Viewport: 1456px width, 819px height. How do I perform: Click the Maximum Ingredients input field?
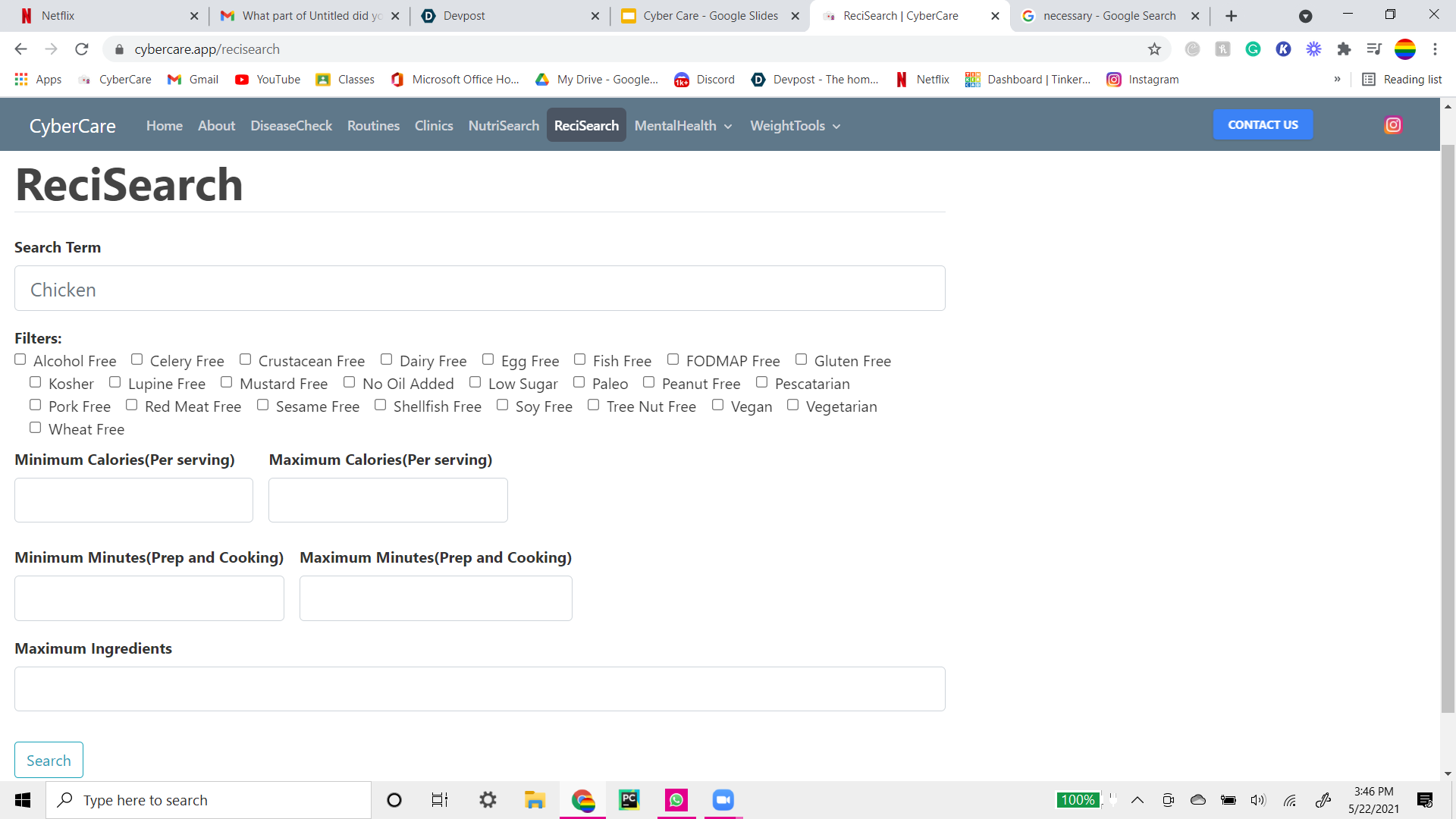pyautogui.click(x=479, y=689)
